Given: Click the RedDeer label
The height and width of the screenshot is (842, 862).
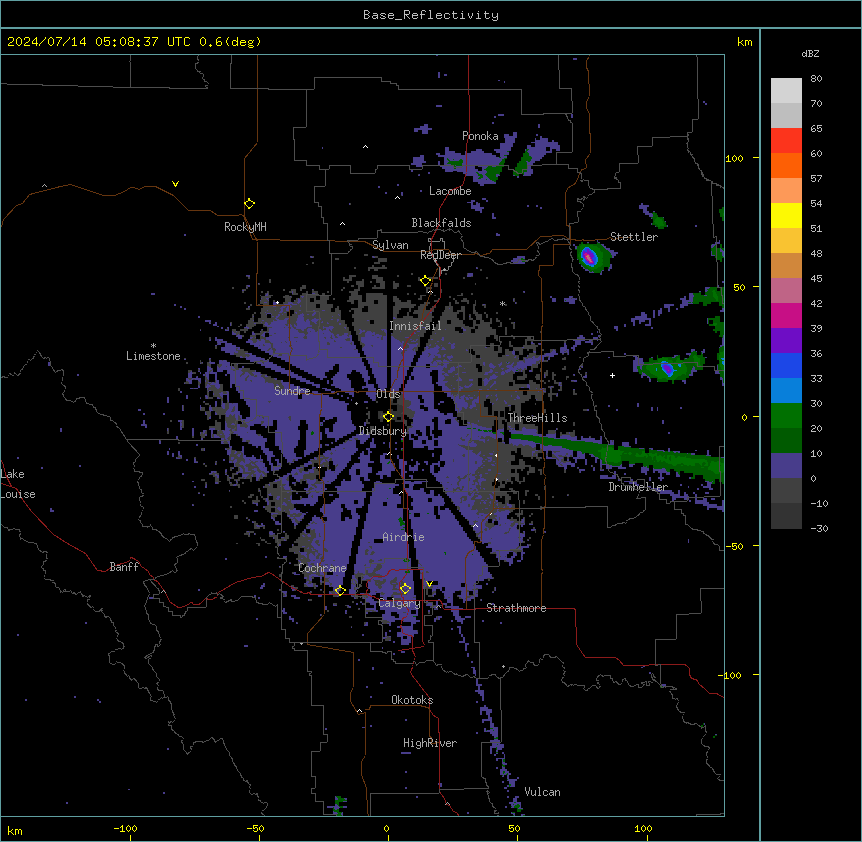Looking at the screenshot, I should [440, 255].
